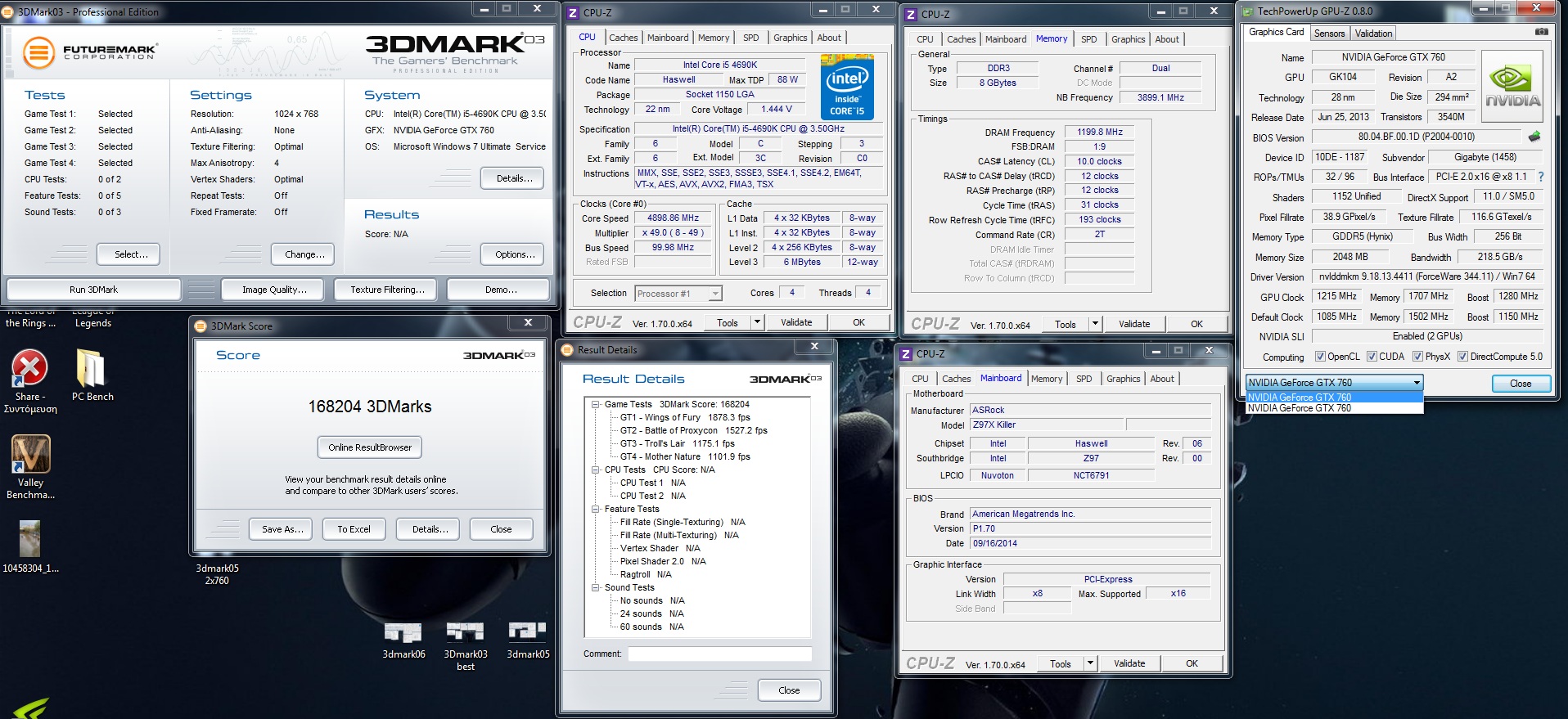
Task: Click the Online ResultBrowser button
Action: 370,447
